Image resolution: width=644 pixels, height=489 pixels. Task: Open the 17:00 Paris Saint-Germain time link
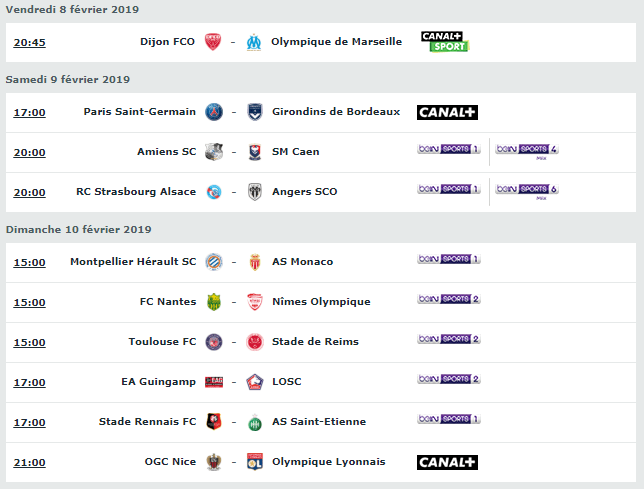tap(30, 112)
